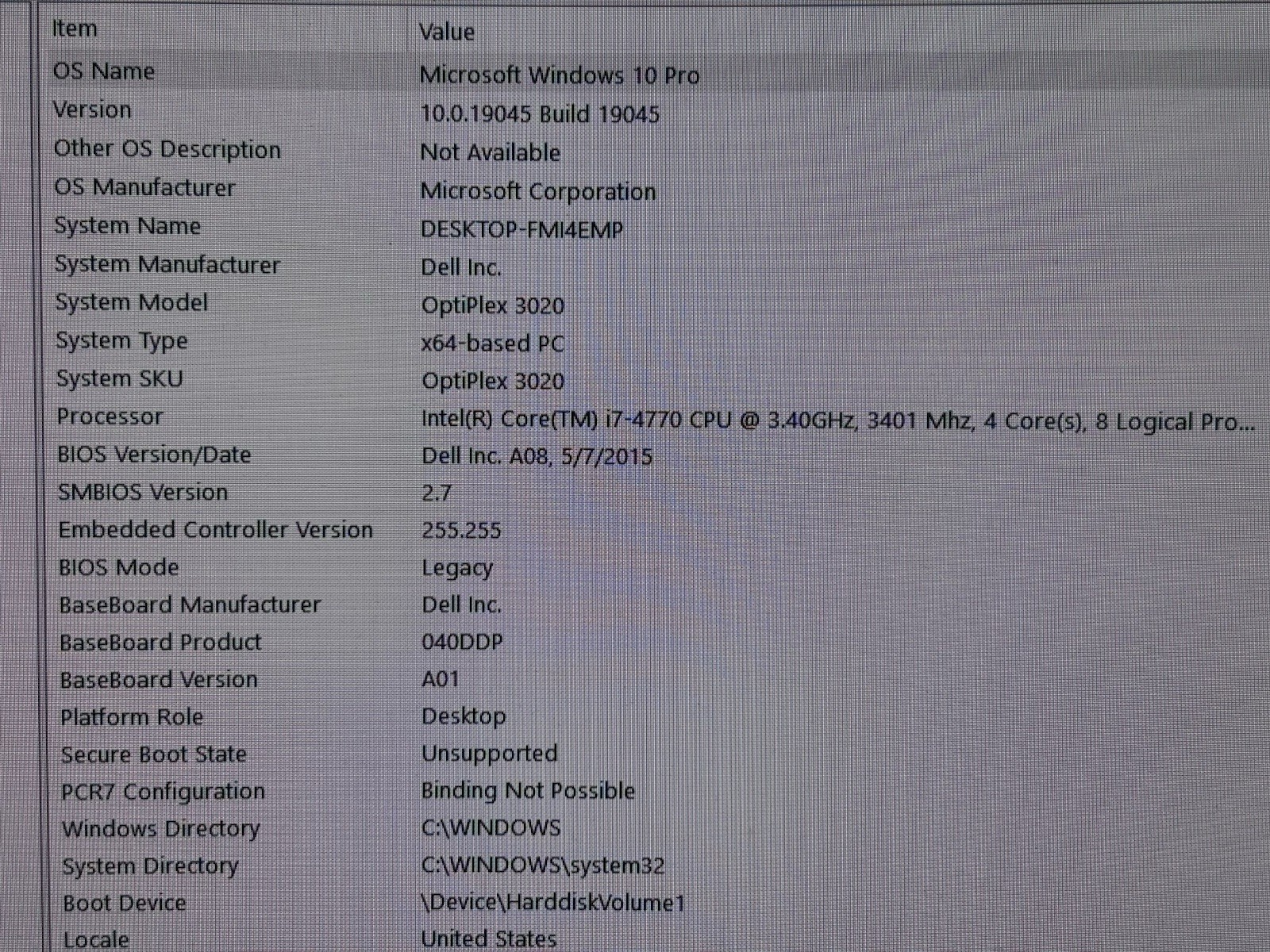The height and width of the screenshot is (952, 1270).
Task: Select the System Directory row
Action: coord(150,866)
